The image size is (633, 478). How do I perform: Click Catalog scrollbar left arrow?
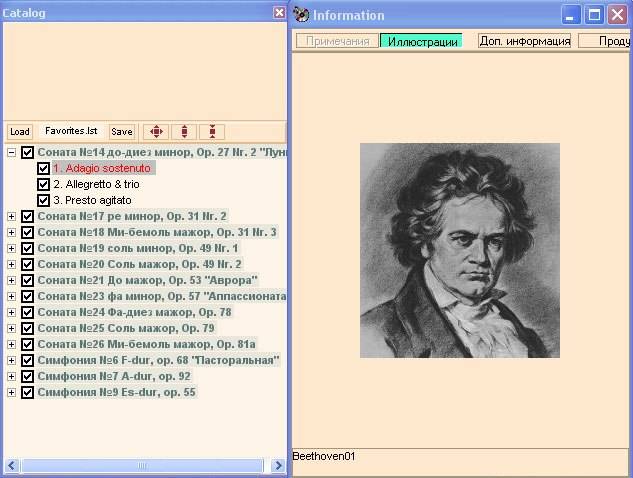(x=11, y=465)
